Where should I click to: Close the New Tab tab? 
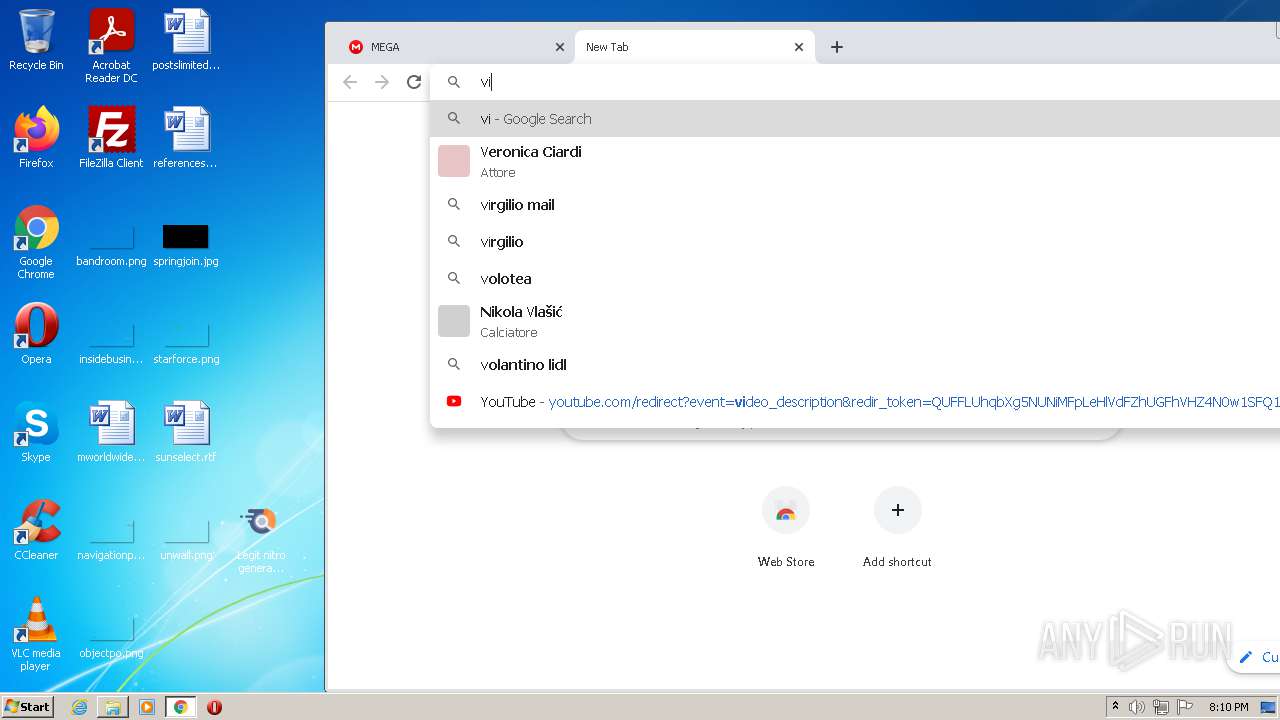pyautogui.click(x=799, y=47)
